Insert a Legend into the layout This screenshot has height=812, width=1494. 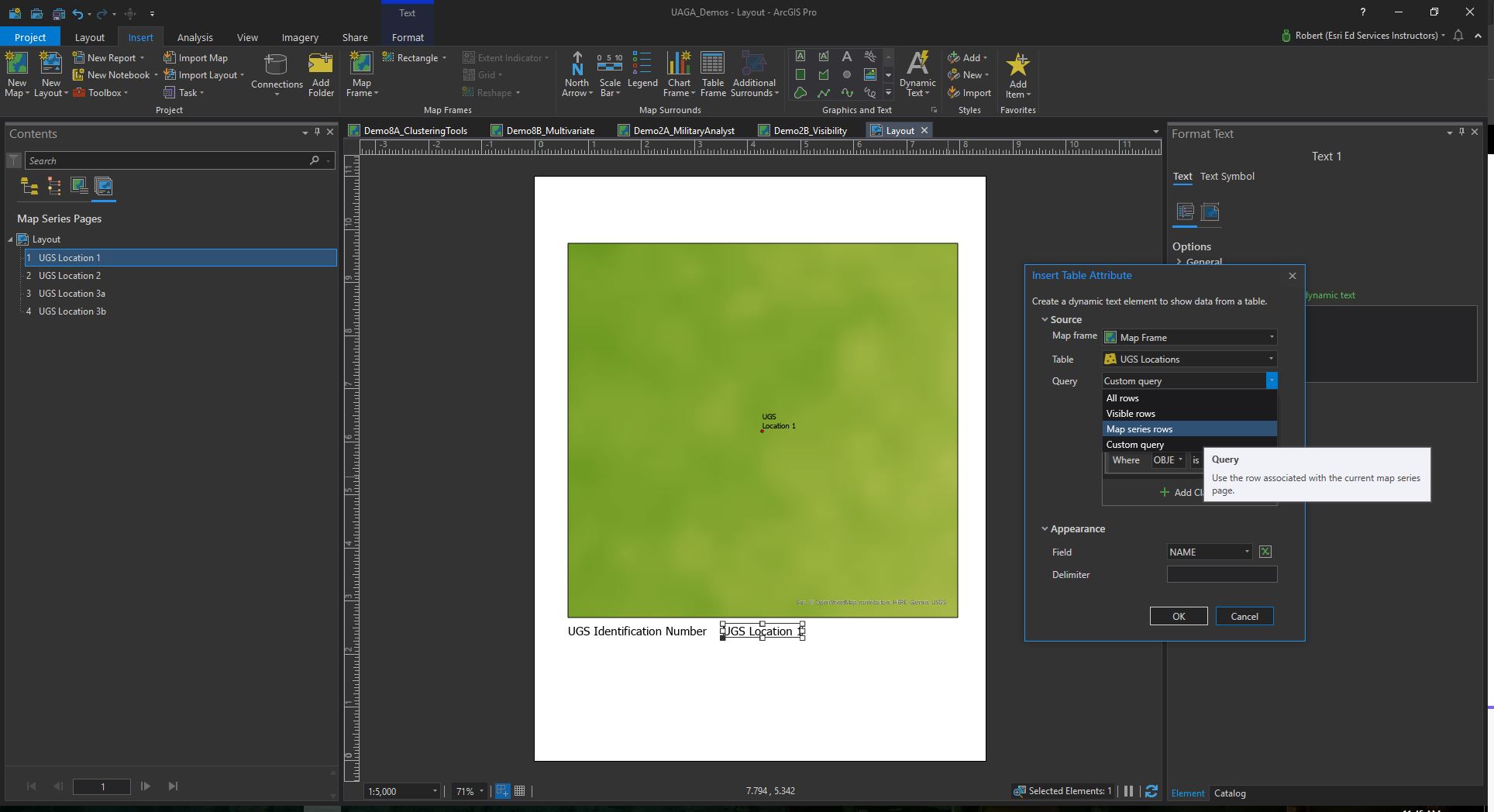coord(642,74)
